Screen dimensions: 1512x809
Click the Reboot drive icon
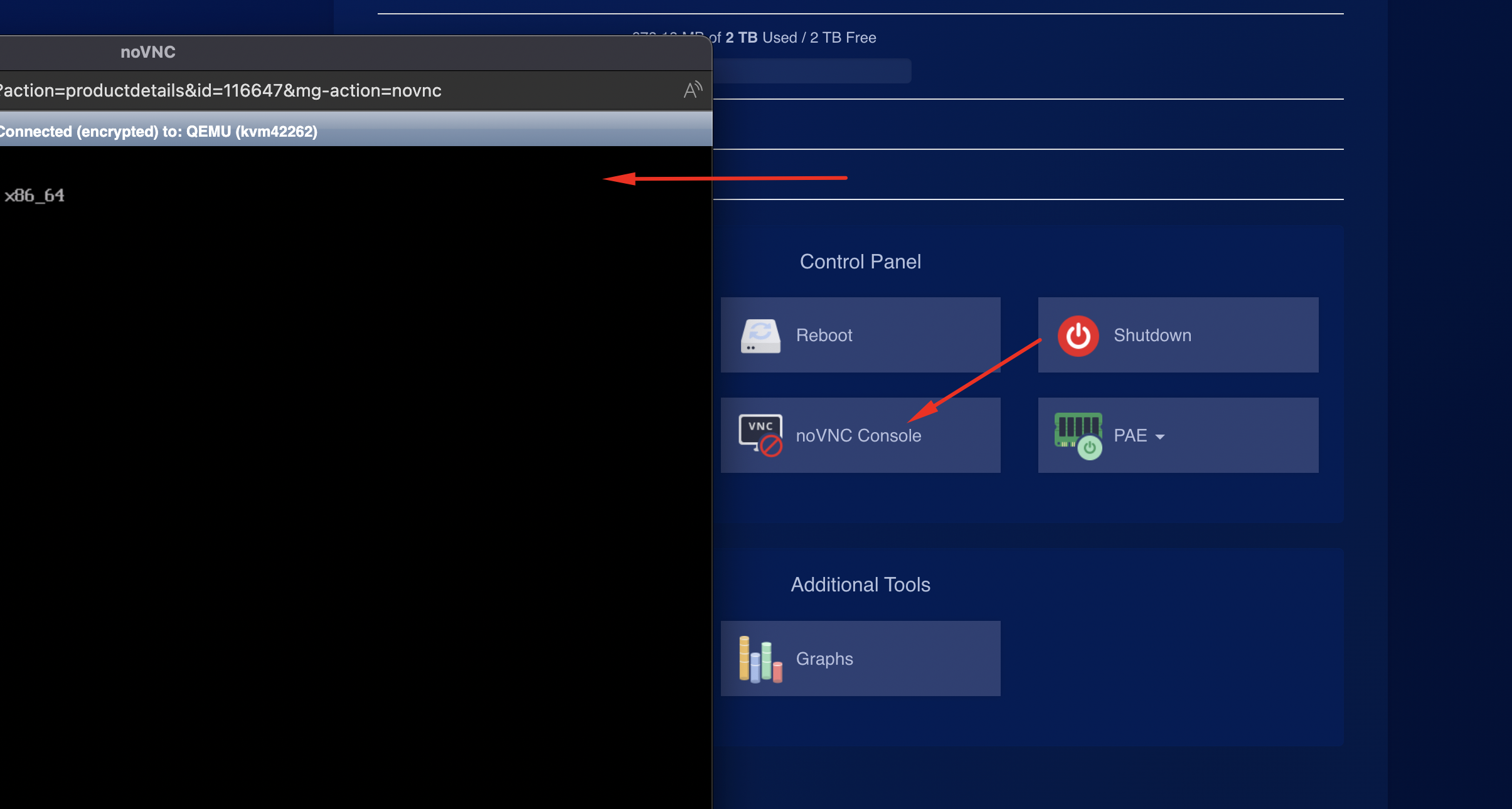click(x=760, y=336)
